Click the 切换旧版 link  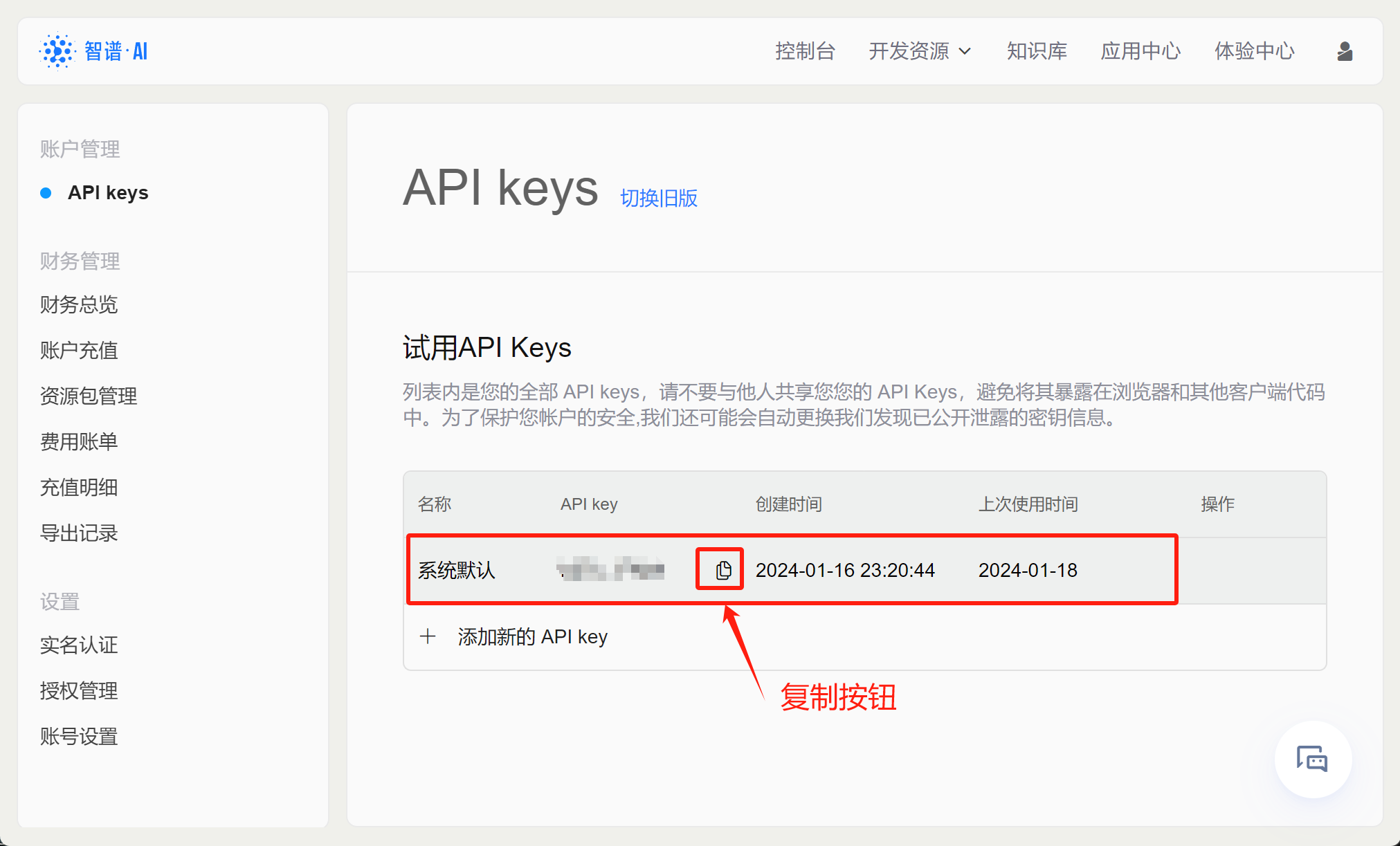pos(658,199)
